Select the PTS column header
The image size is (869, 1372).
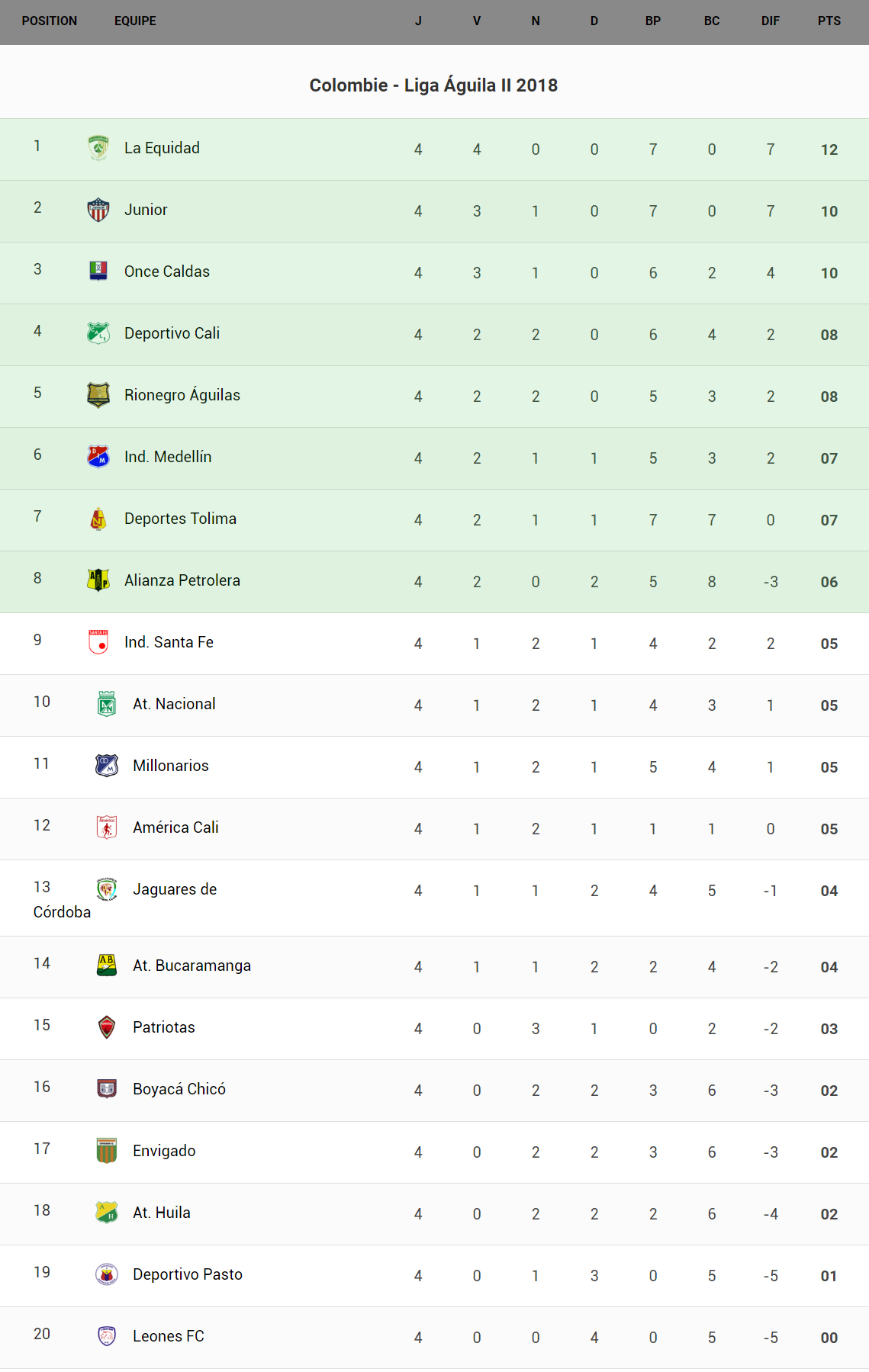(x=829, y=21)
